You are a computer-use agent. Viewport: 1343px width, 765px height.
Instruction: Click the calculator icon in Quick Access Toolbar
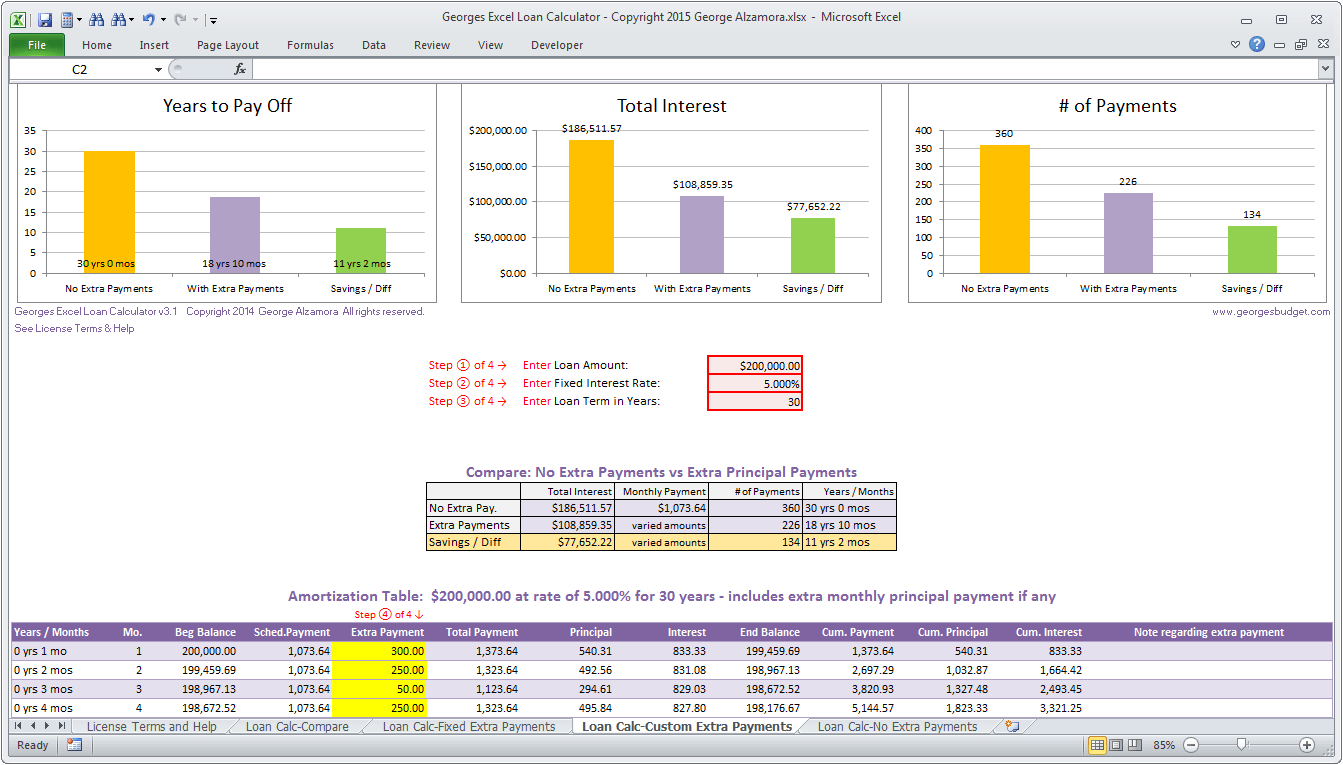(x=67, y=19)
